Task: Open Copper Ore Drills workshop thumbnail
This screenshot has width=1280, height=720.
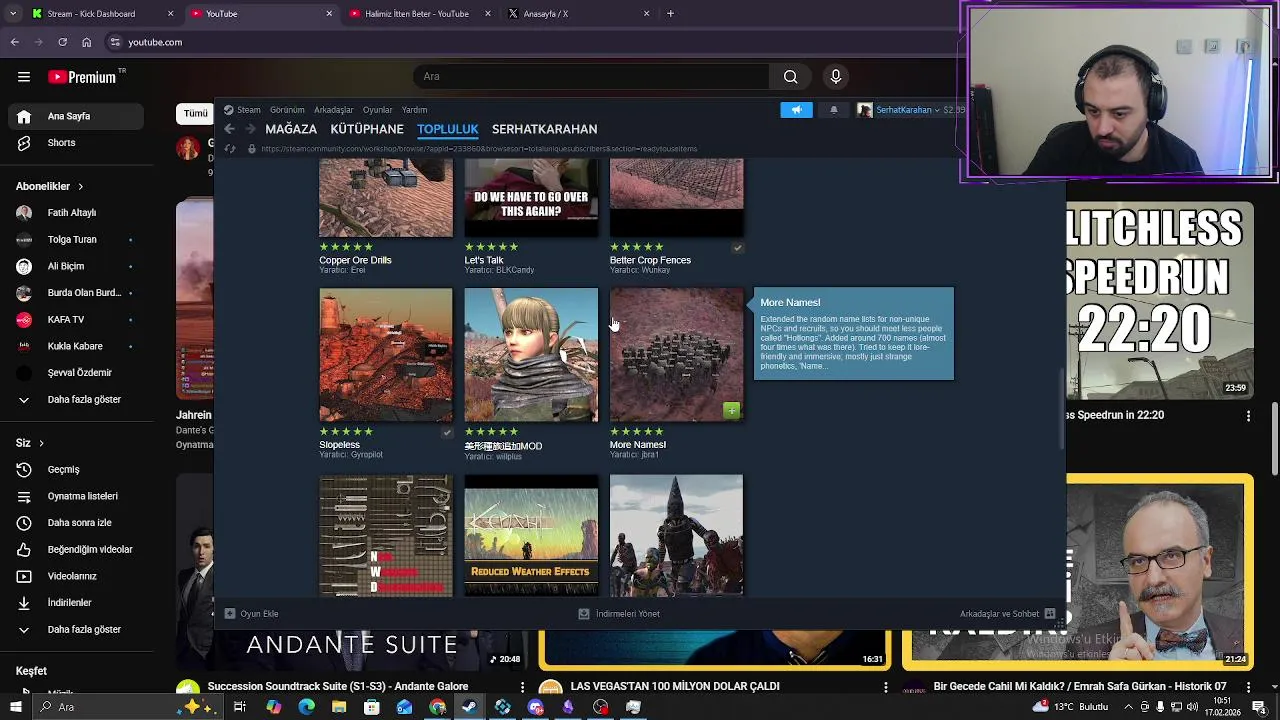Action: tap(385, 198)
